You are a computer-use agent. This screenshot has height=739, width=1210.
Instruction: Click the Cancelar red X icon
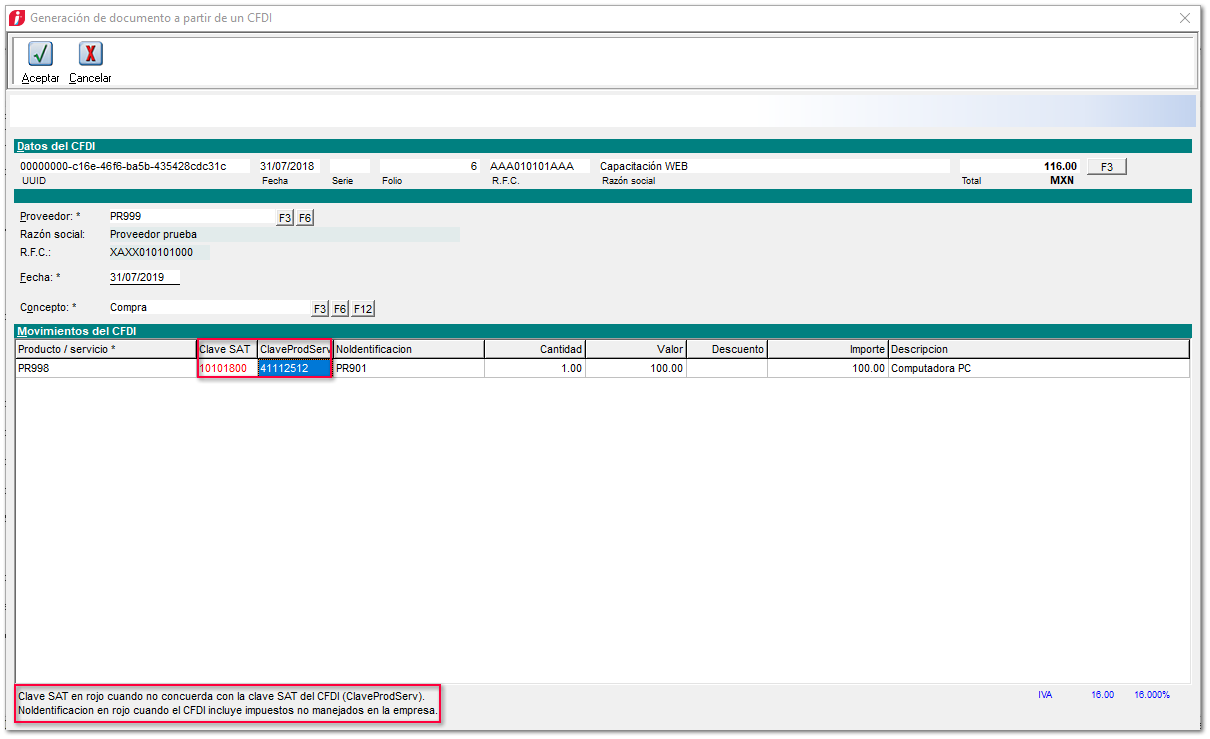point(90,54)
